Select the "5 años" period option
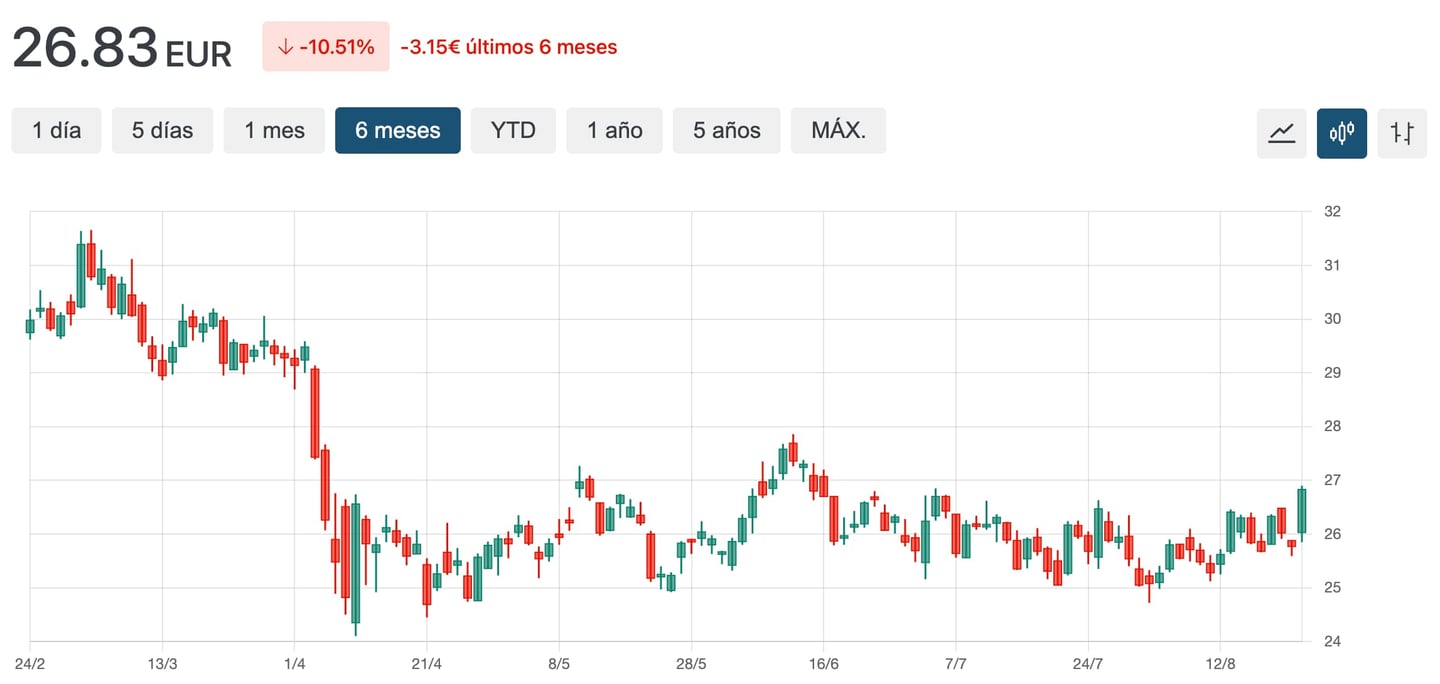The image size is (1440, 684). tap(726, 130)
